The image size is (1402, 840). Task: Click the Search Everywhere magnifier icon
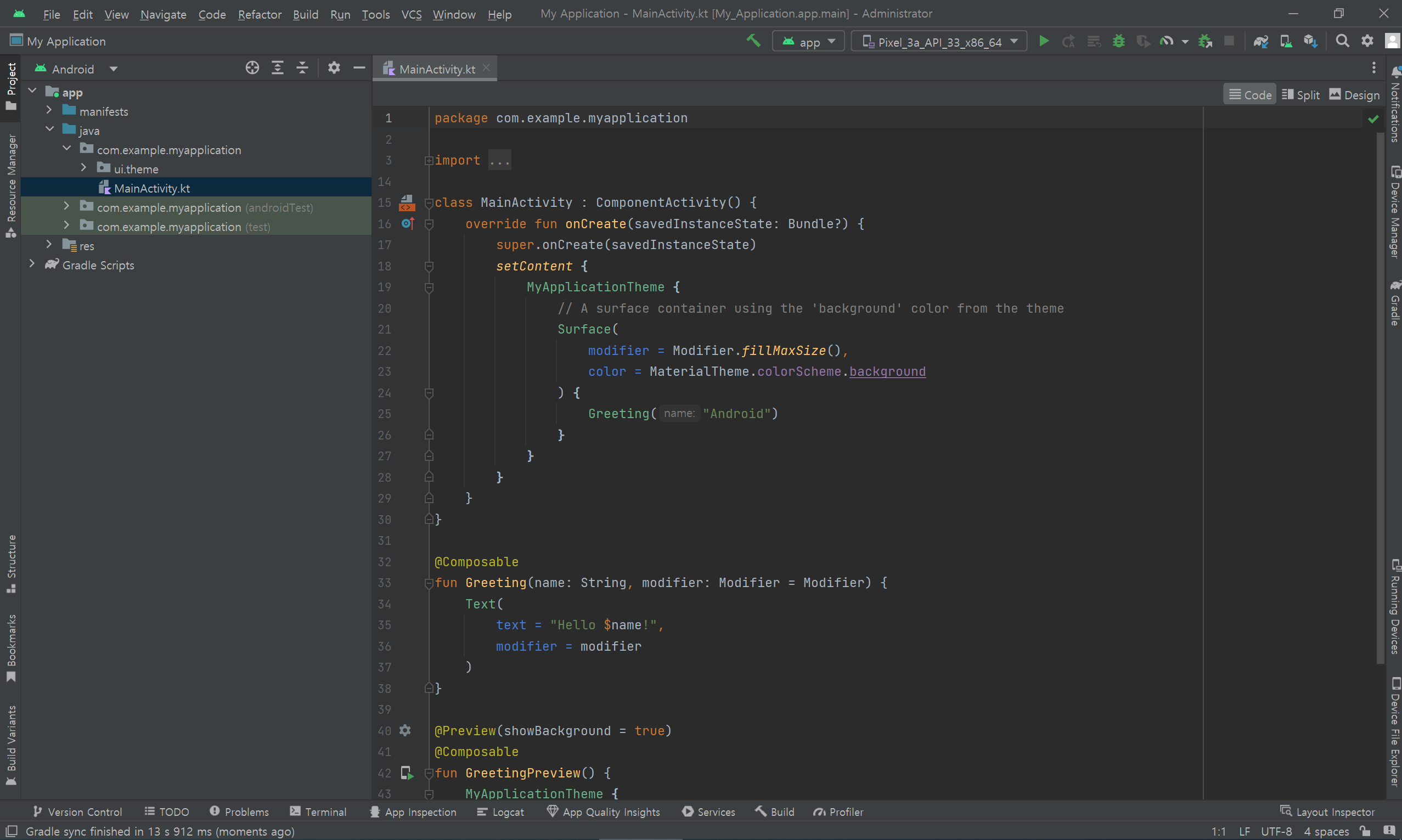tap(1342, 41)
